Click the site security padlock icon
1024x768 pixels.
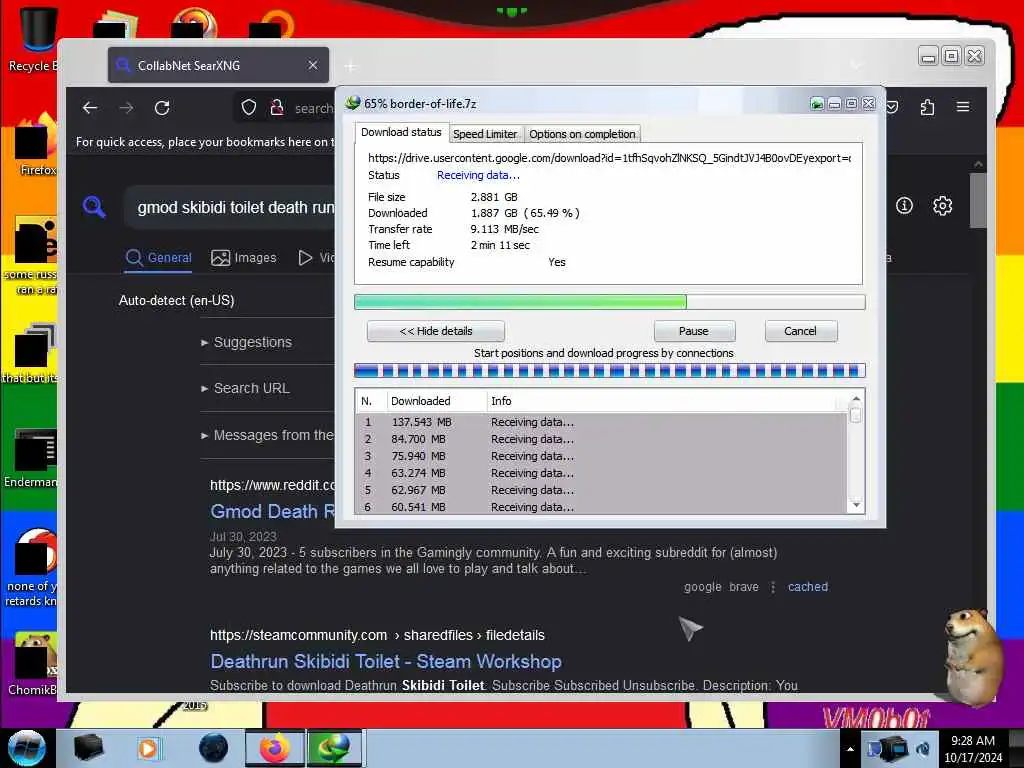click(277, 108)
